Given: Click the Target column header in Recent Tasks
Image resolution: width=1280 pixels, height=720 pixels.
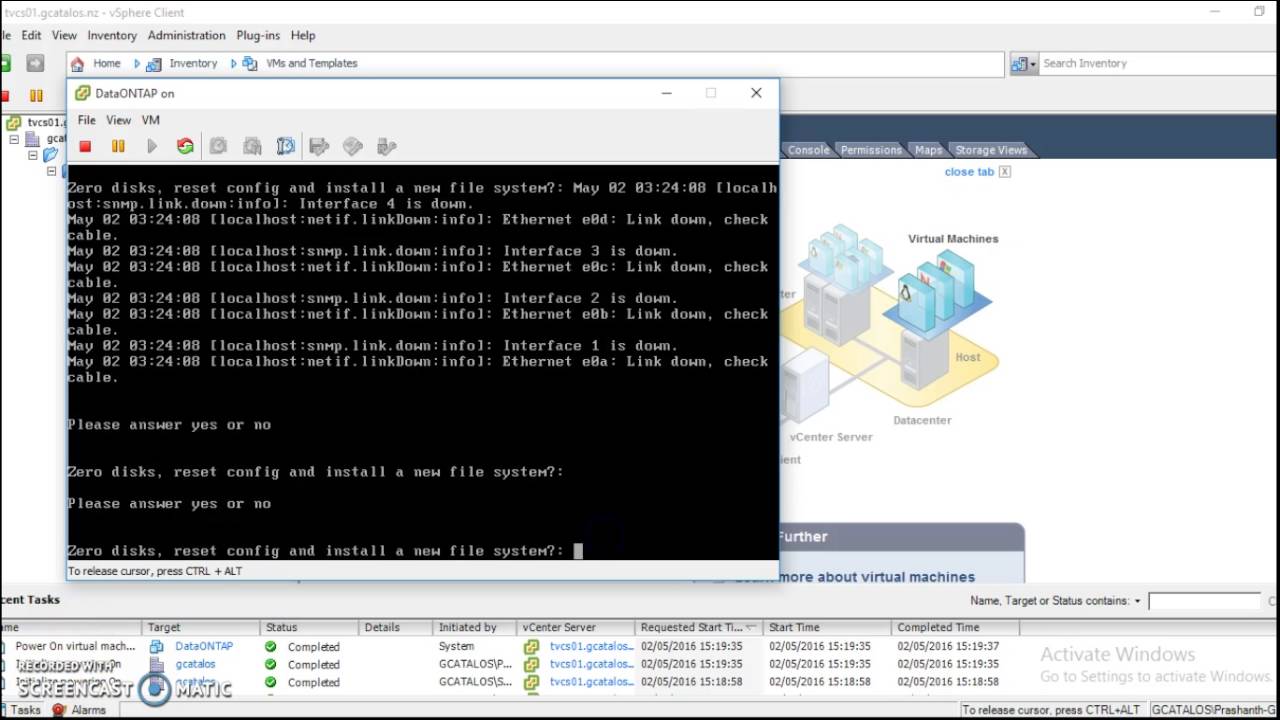Looking at the screenshot, I should pyautogui.click(x=201, y=628).
